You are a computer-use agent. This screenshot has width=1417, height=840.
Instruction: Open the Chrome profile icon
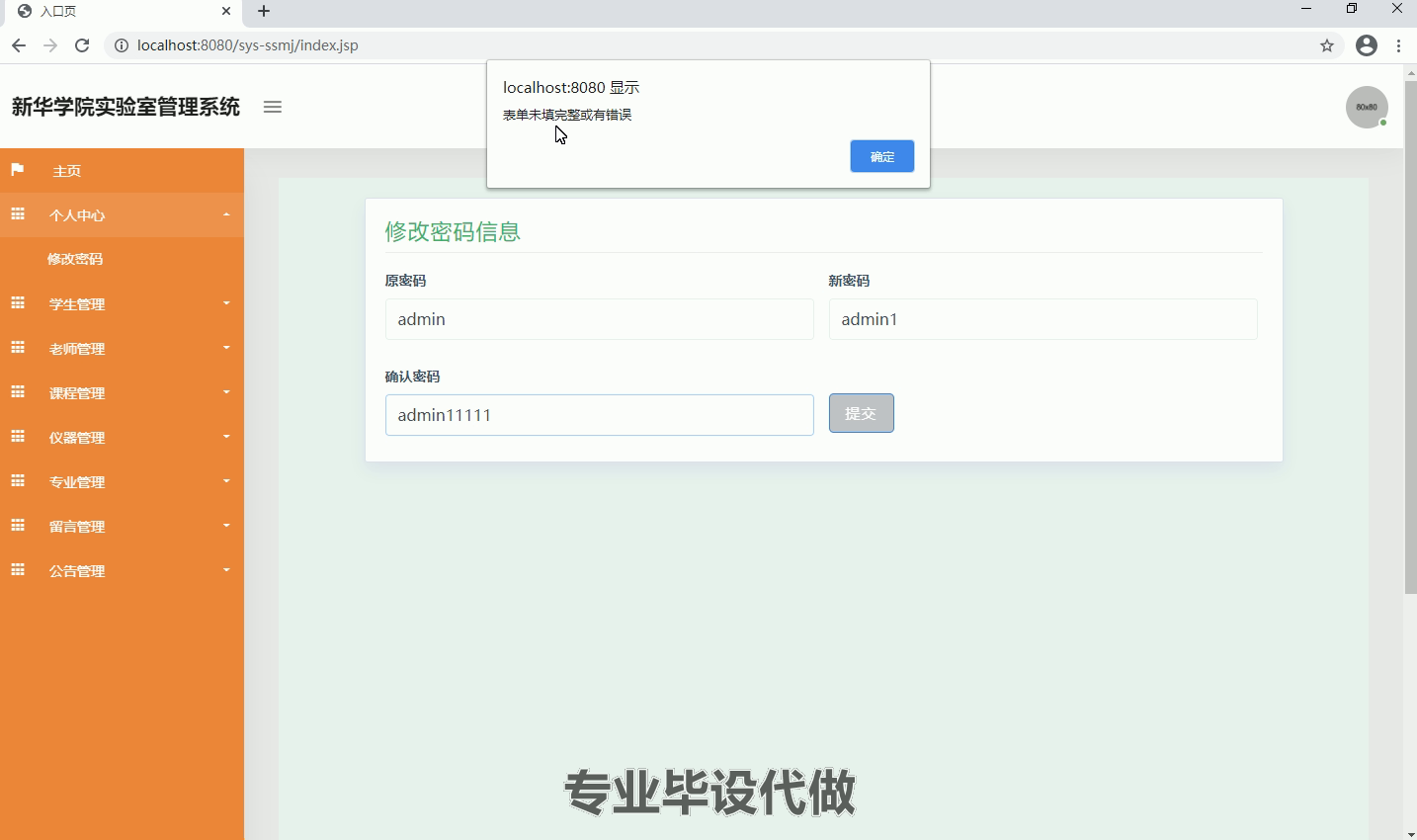pyautogui.click(x=1367, y=45)
